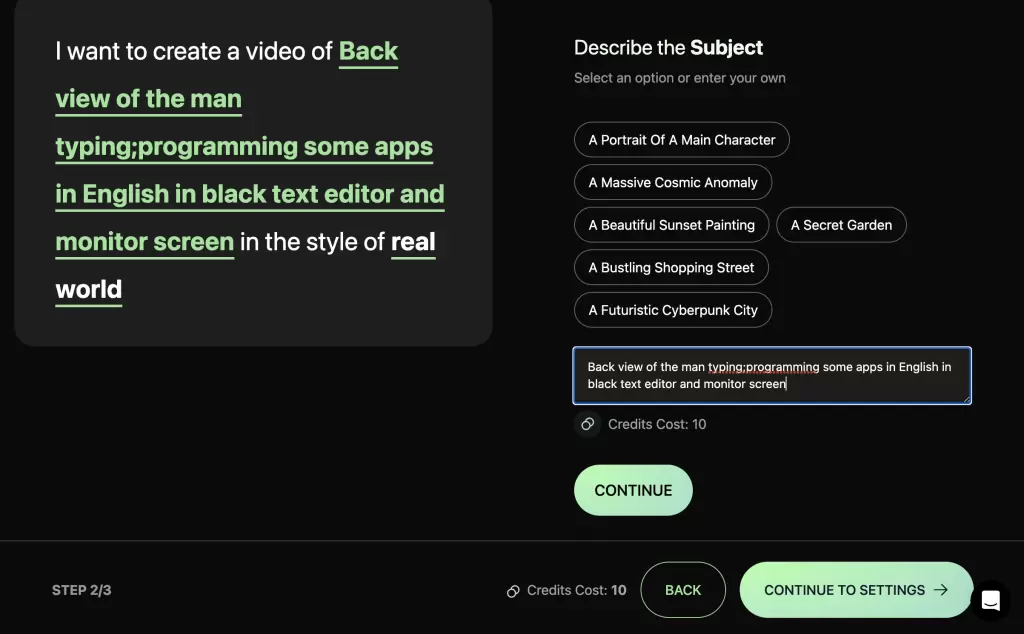
Task: Go back with the BACK button
Action: coord(683,590)
